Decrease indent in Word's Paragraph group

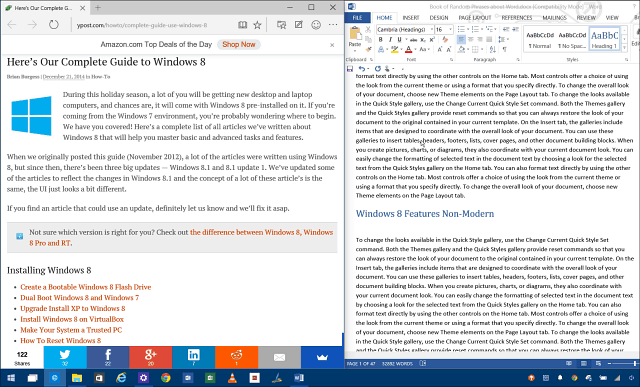506,29
